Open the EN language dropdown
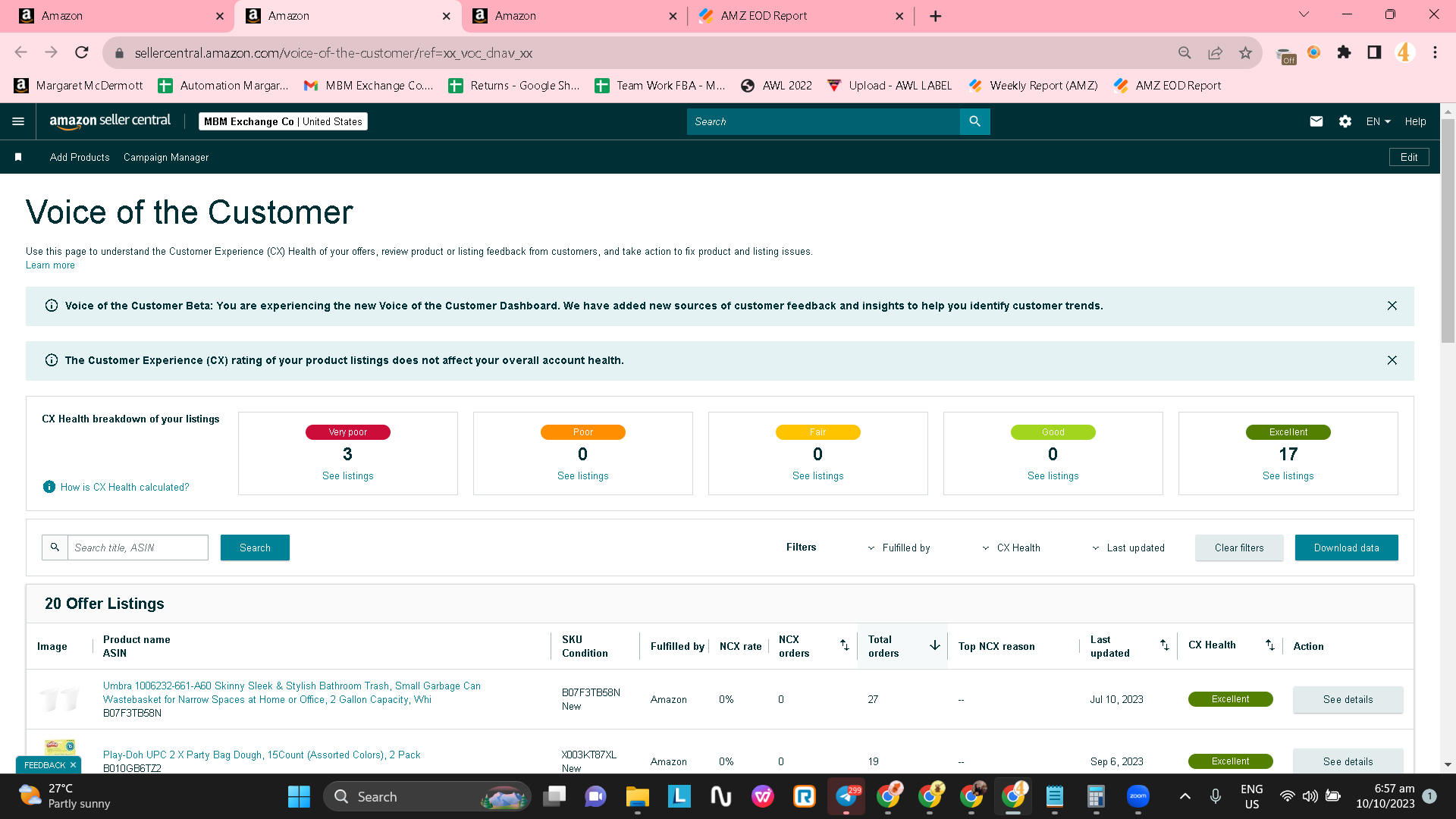Viewport: 1456px width, 819px height. pyautogui.click(x=1379, y=121)
